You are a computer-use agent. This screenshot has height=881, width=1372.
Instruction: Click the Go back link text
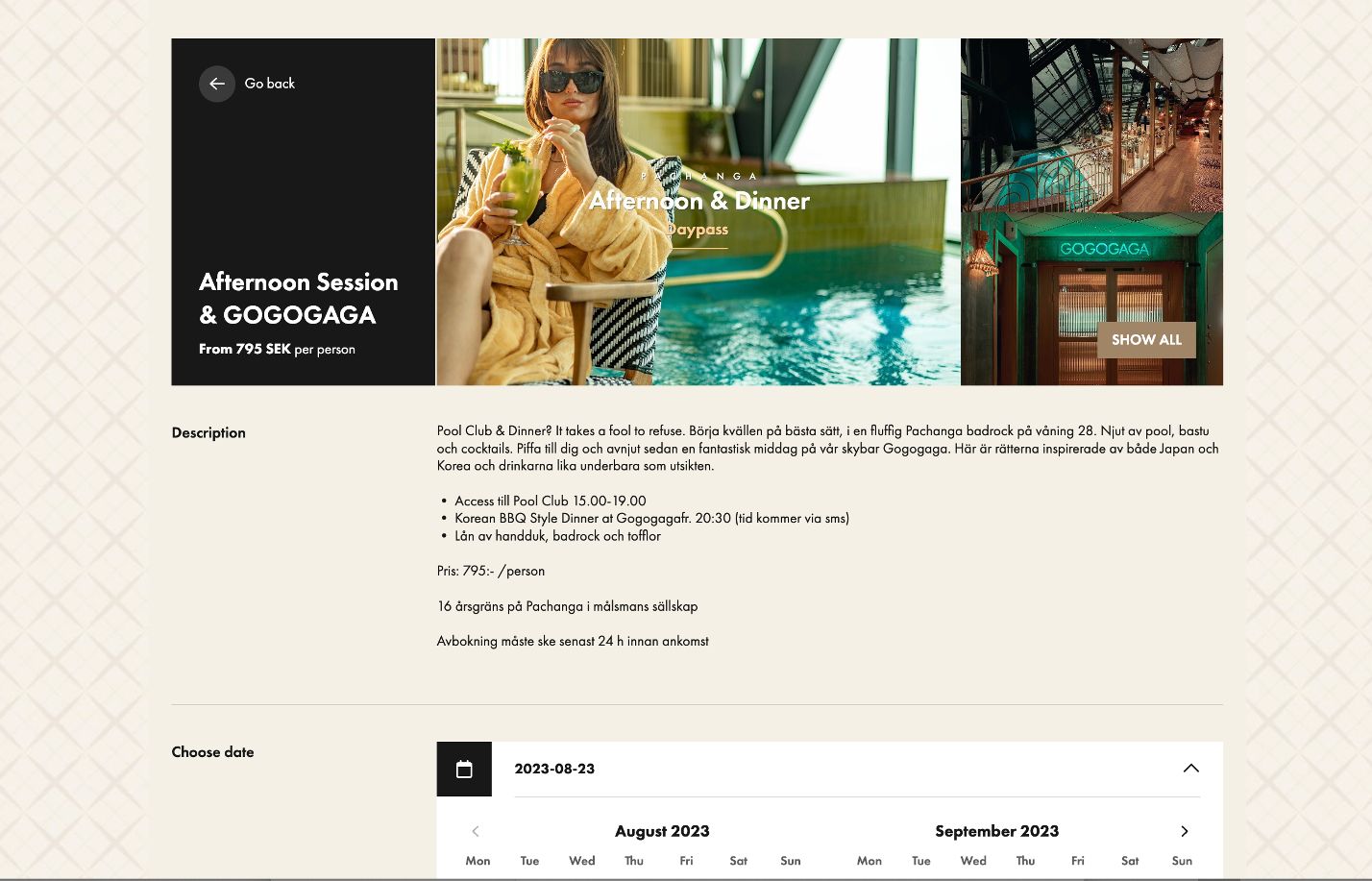[270, 84]
